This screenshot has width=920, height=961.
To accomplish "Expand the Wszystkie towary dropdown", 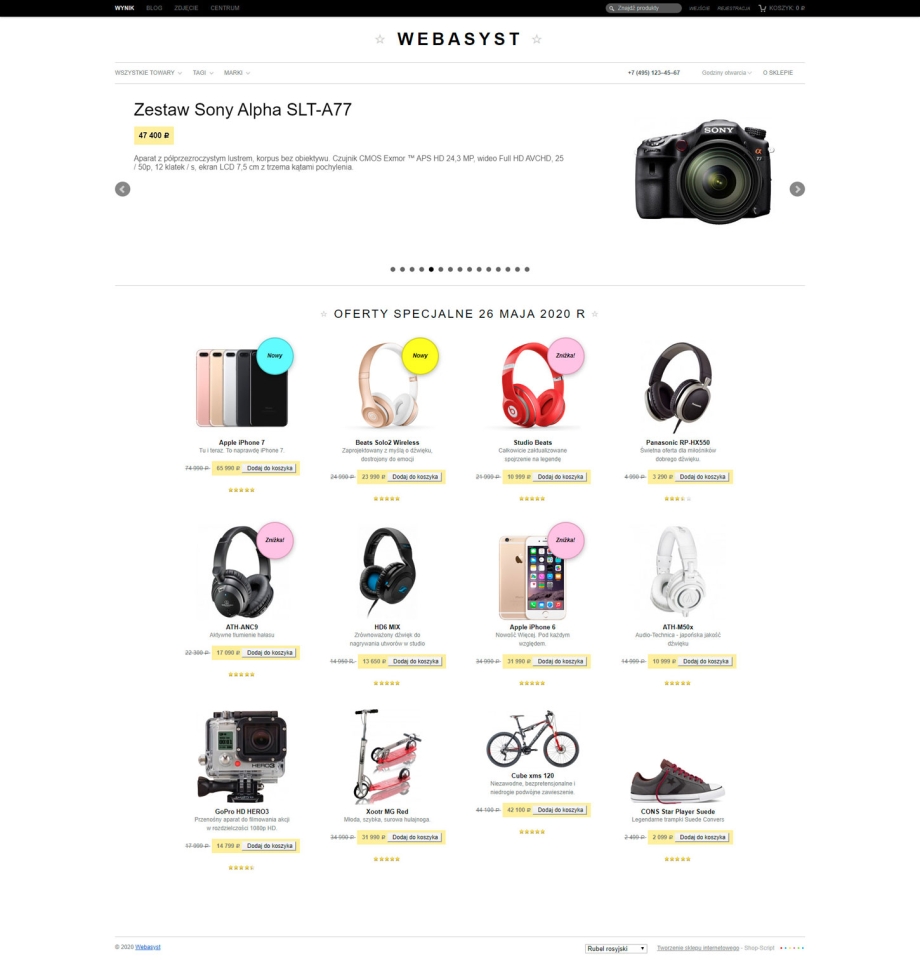I will click(148, 72).
